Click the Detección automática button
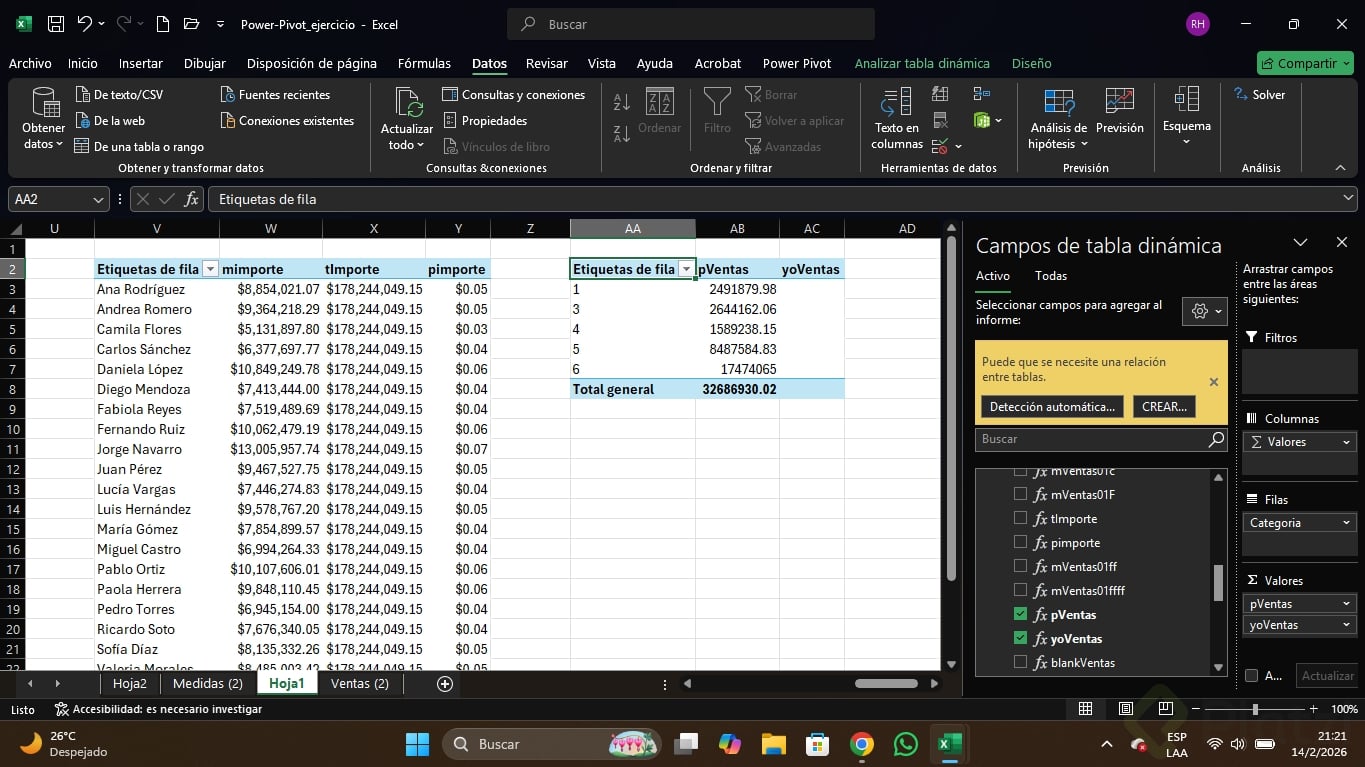This screenshot has height=767, width=1365. [1051, 407]
